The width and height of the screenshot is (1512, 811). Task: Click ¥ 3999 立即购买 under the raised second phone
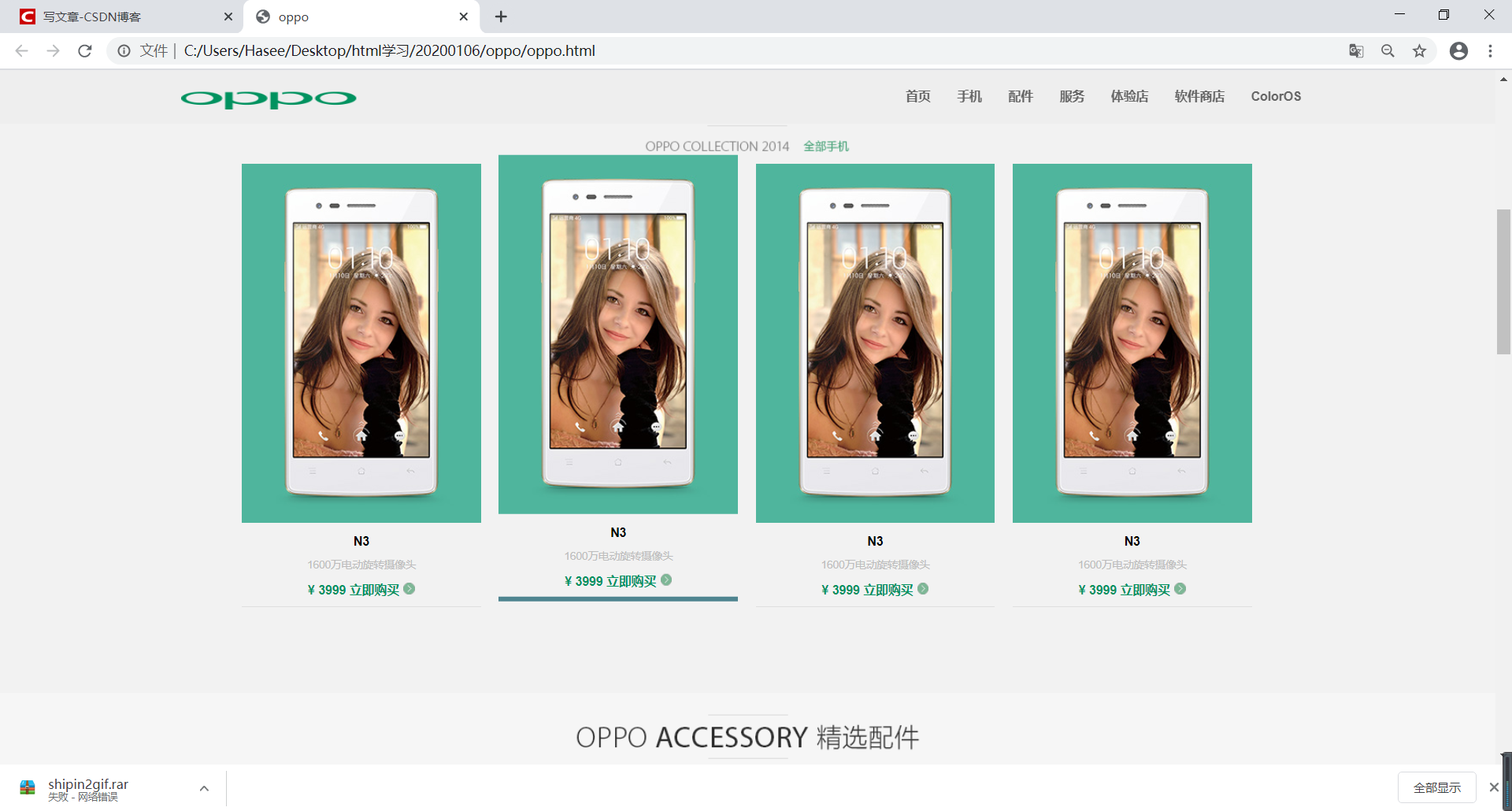coord(610,581)
